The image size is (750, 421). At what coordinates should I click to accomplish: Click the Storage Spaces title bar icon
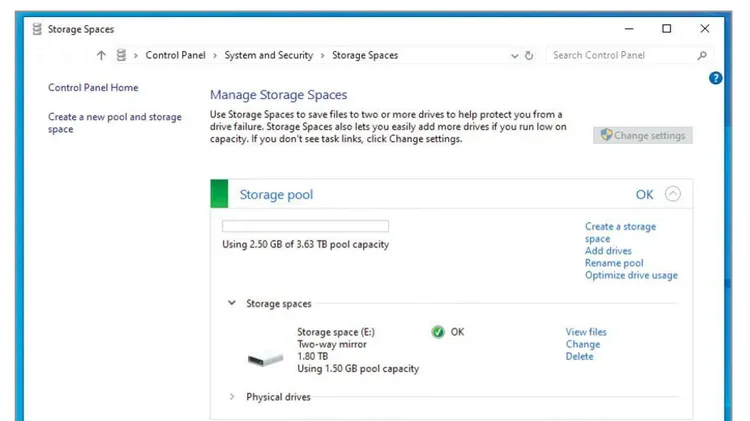tap(37, 29)
